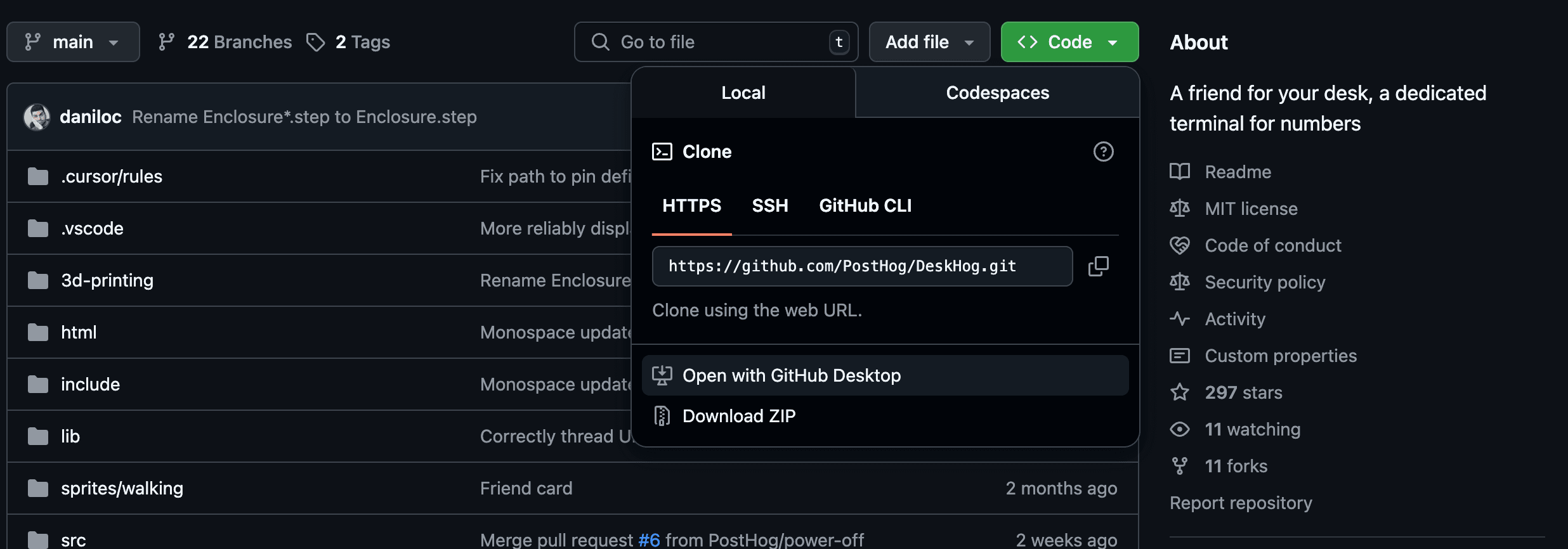Screen dimensions: 1568x549
Task: Click the heart icon beside Code of conduct
Action: 1180,245
